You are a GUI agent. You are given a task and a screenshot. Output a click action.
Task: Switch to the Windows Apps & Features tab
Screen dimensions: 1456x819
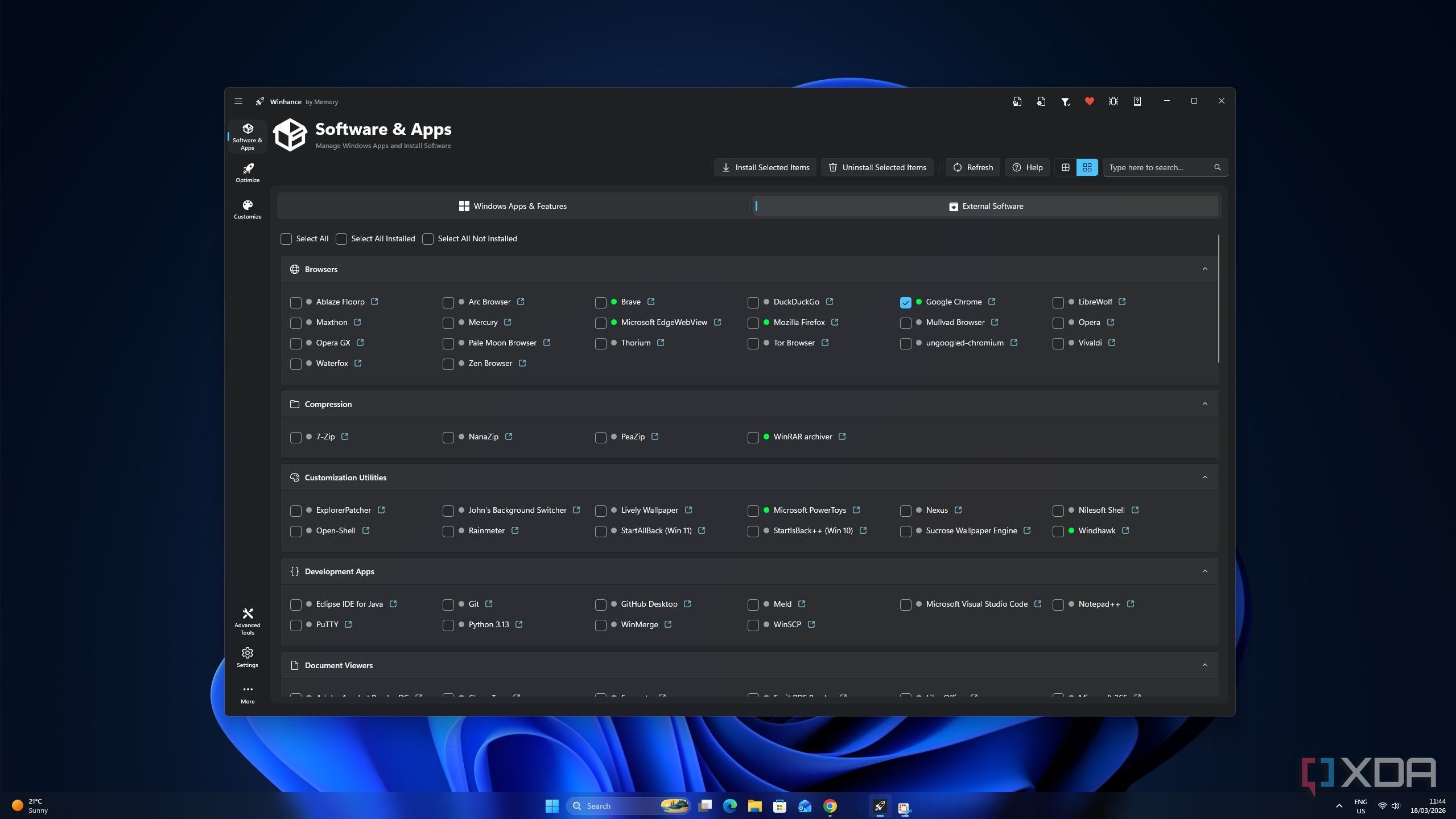513,206
